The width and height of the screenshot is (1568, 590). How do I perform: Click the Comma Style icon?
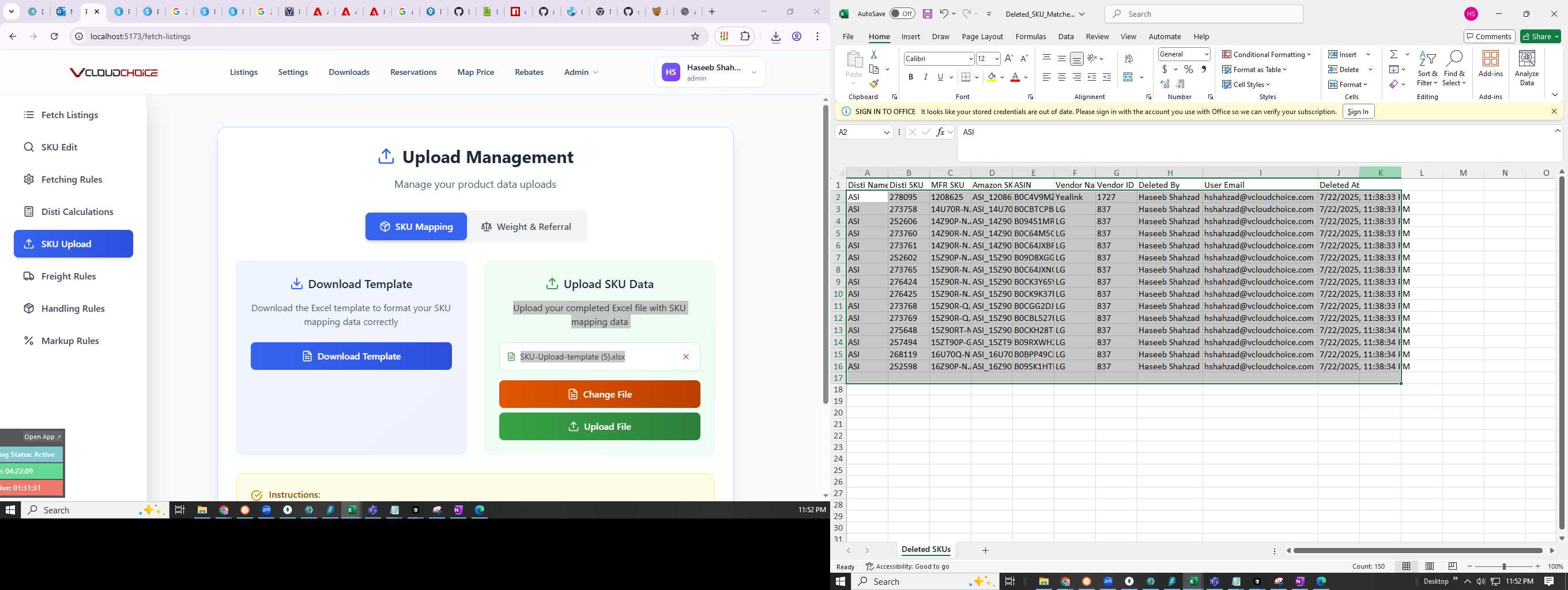tap(1204, 69)
